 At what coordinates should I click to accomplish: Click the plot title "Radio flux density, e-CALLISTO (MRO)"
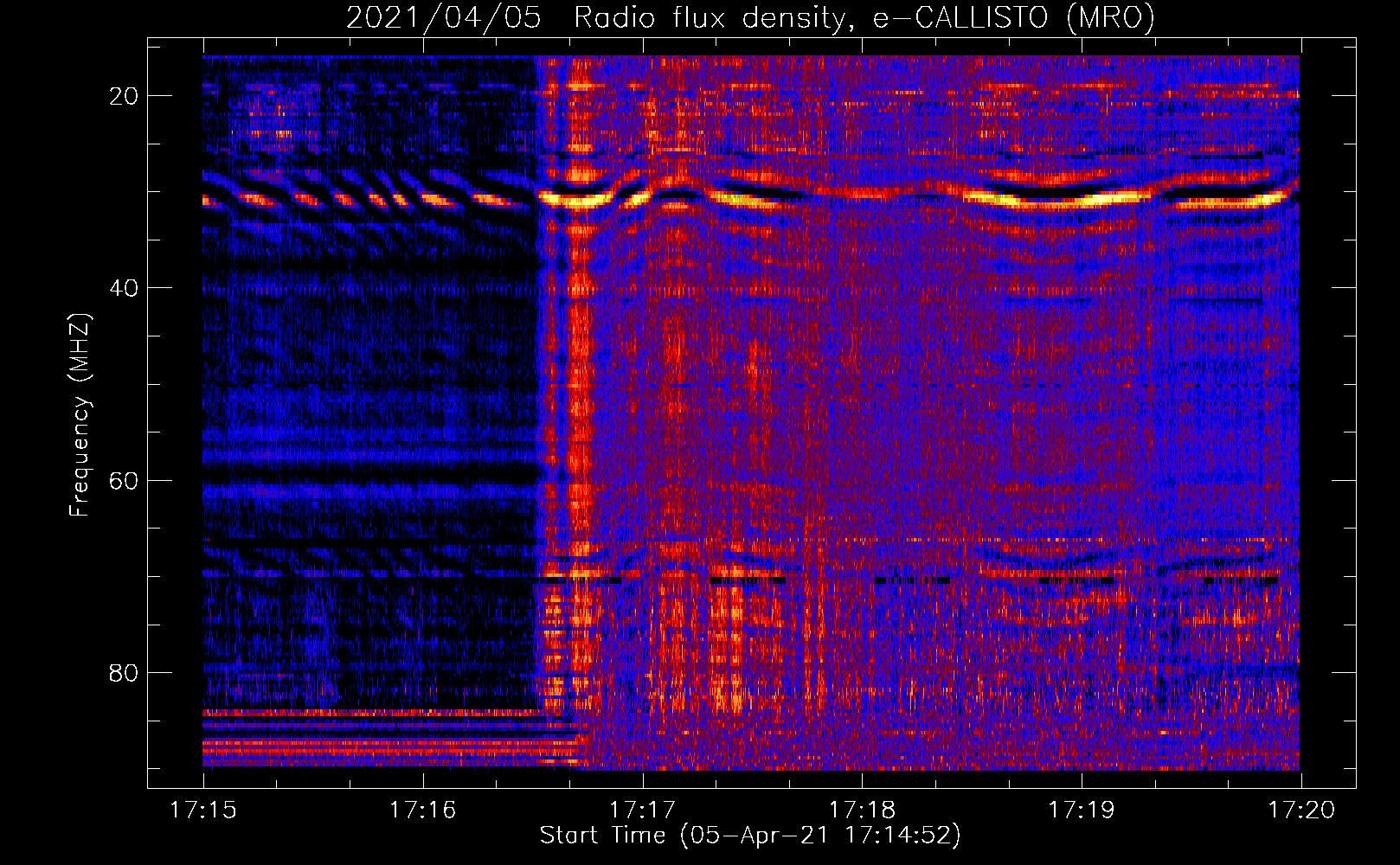click(864, 17)
